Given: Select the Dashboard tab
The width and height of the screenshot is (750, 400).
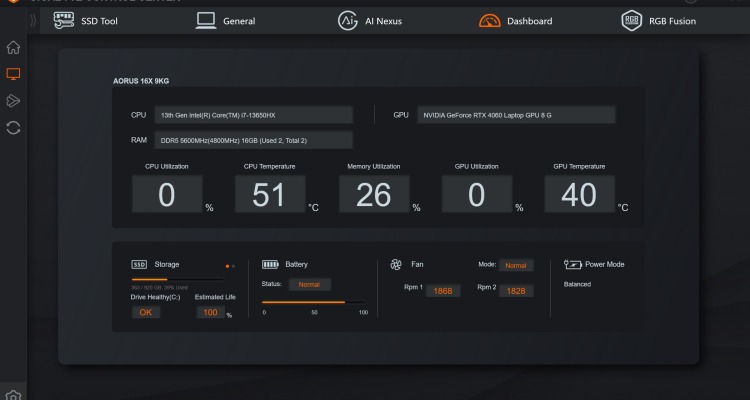Looking at the screenshot, I should click(x=515, y=21).
